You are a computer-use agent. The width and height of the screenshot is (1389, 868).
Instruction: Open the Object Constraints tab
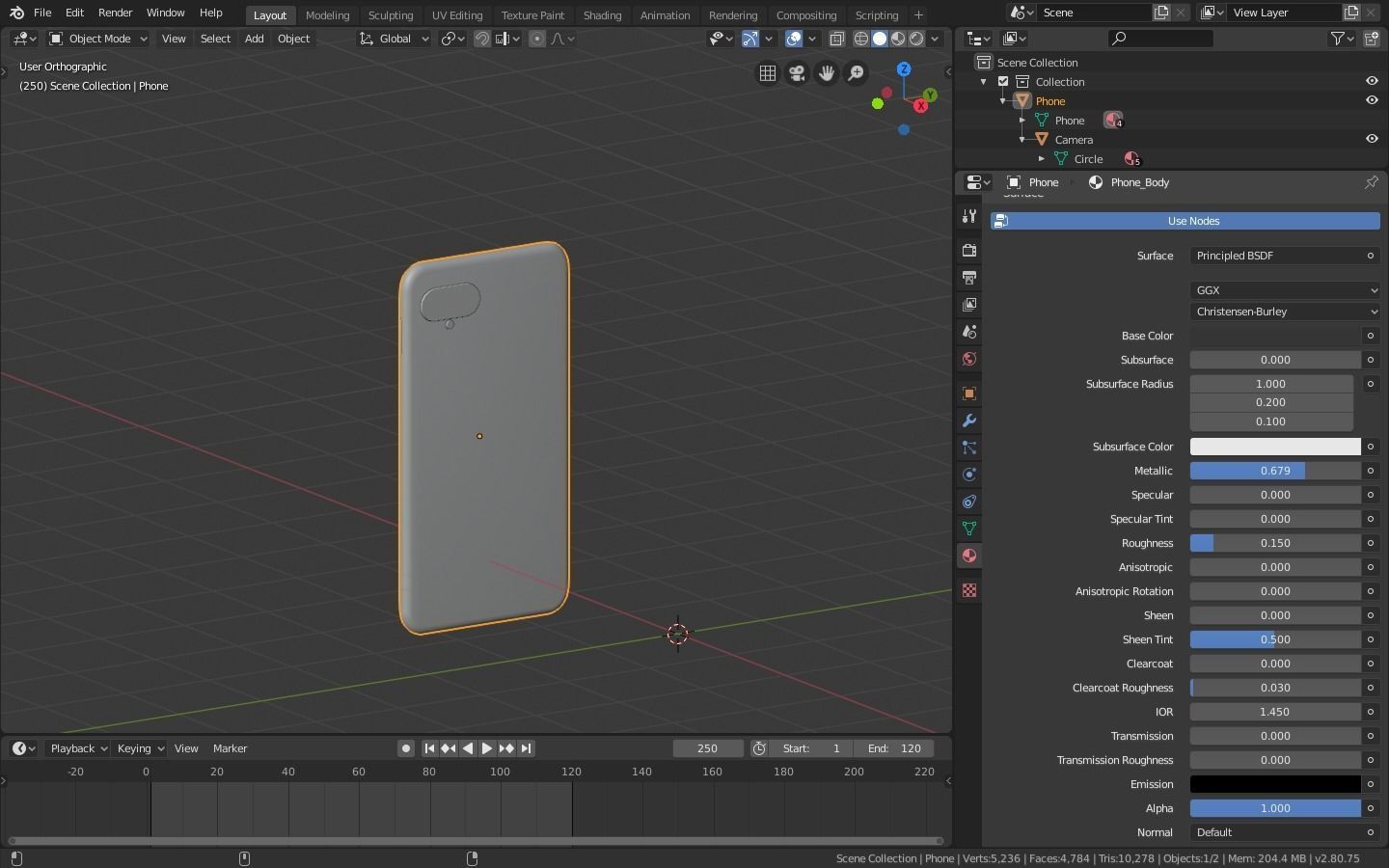[x=969, y=502]
